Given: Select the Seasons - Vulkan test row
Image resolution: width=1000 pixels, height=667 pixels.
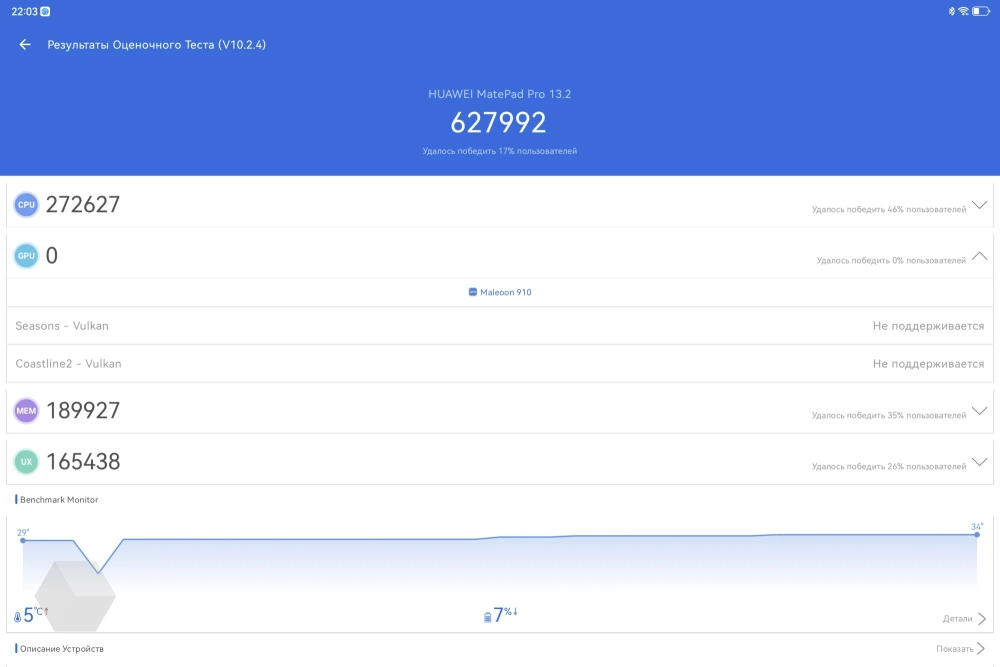Looking at the screenshot, I should [x=500, y=326].
